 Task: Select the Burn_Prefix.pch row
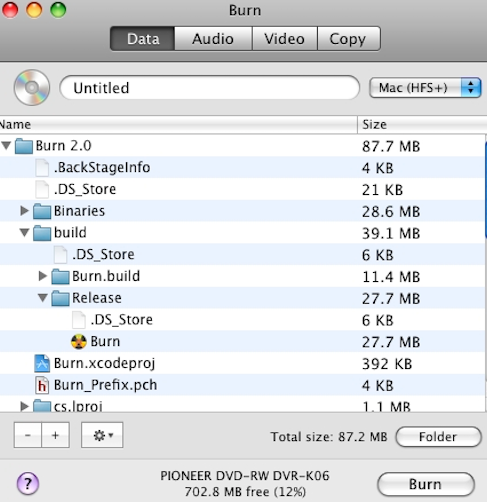[242, 385]
